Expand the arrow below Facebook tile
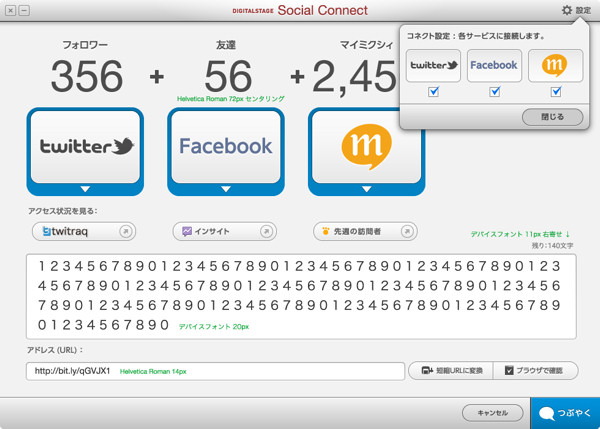 (x=225, y=189)
